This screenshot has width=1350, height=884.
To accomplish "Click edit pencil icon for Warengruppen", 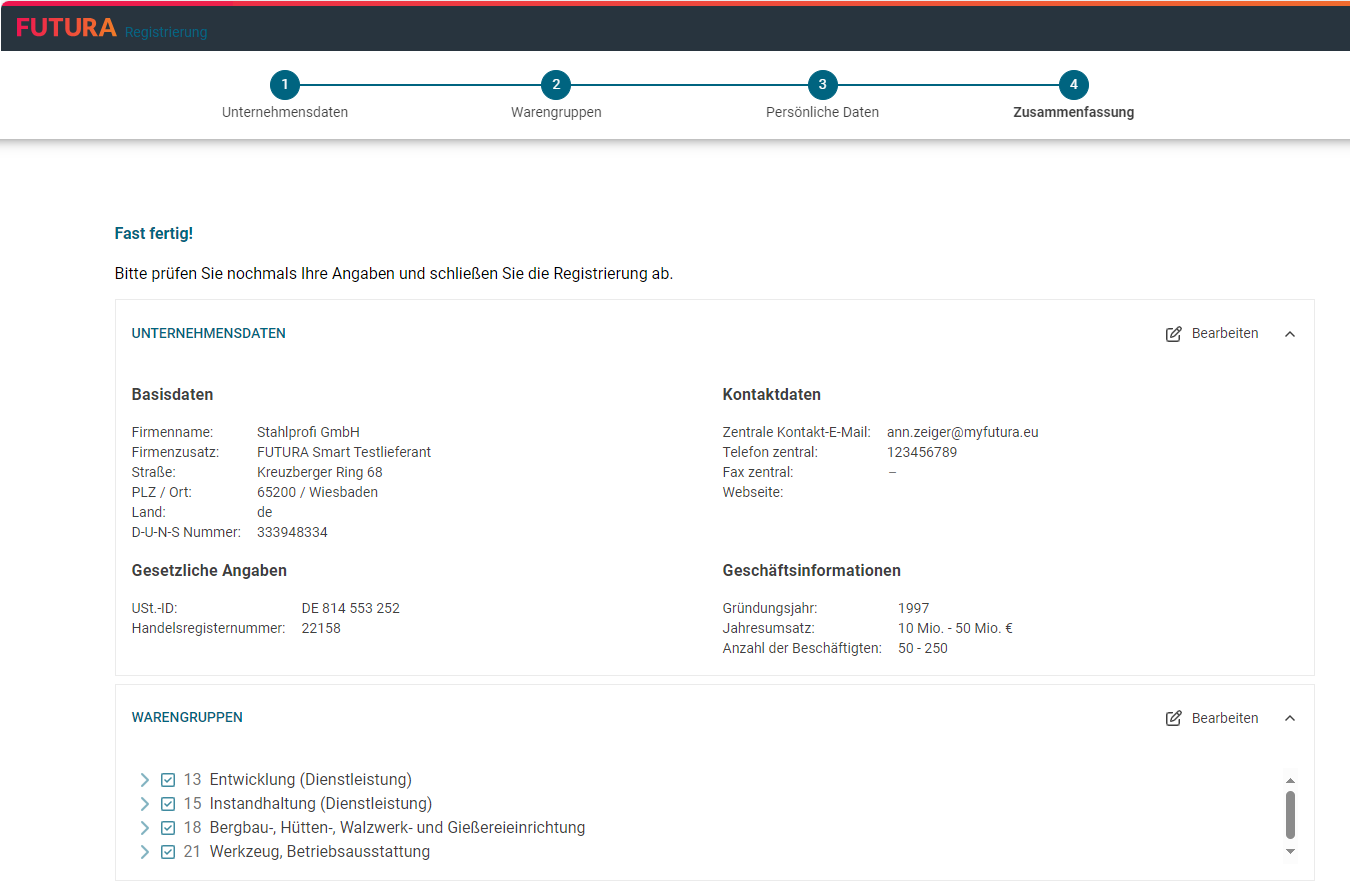I will pyautogui.click(x=1174, y=718).
